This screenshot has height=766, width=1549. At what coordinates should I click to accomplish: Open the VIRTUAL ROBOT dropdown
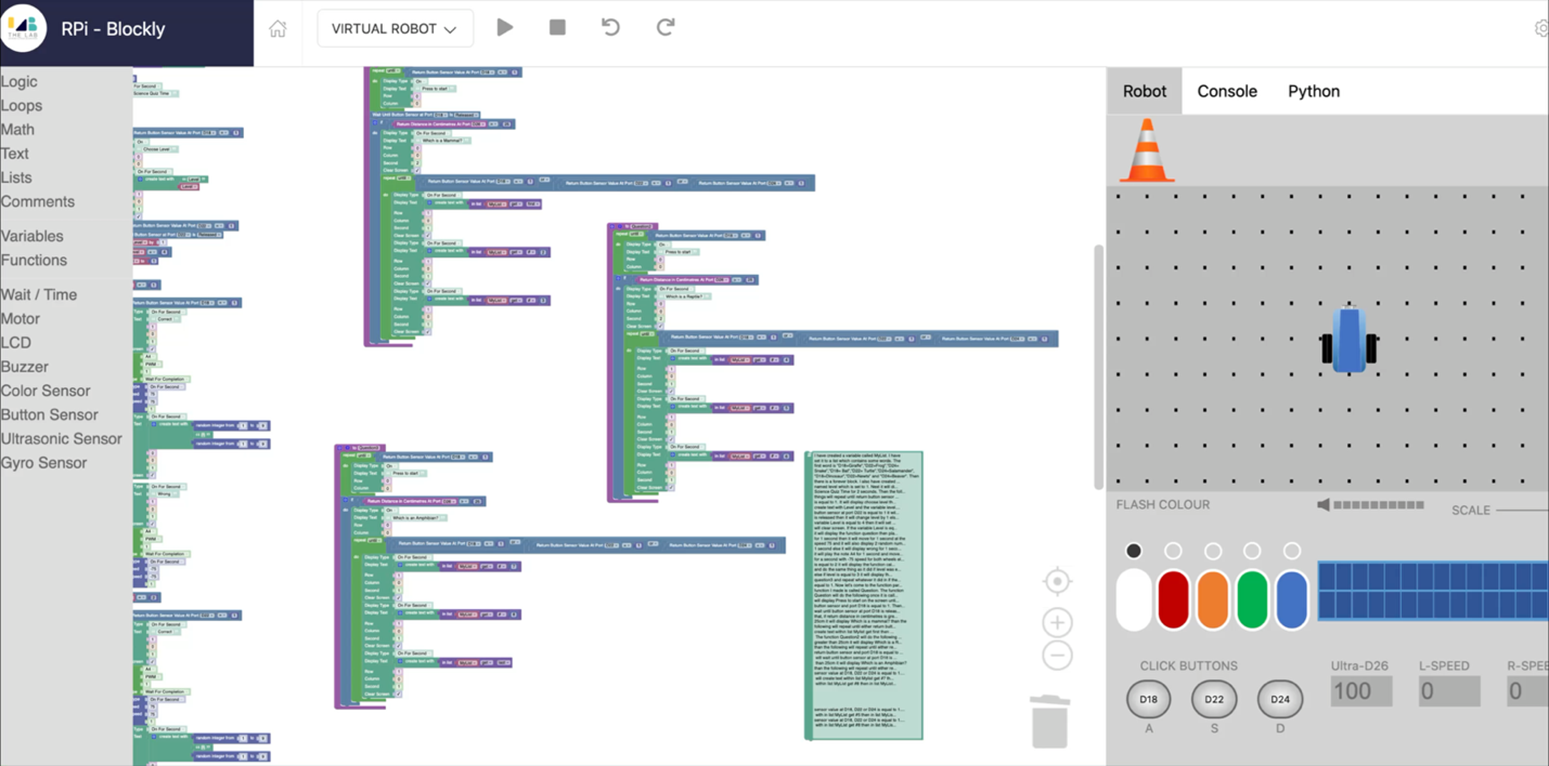[x=395, y=29]
